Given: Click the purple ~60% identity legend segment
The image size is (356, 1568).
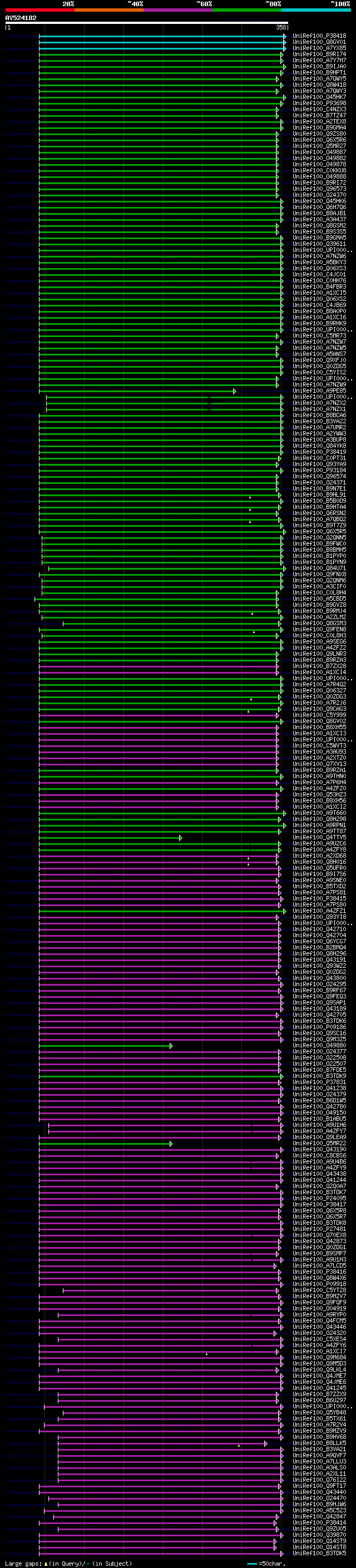Looking at the screenshot, I should click(x=177, y=10).
